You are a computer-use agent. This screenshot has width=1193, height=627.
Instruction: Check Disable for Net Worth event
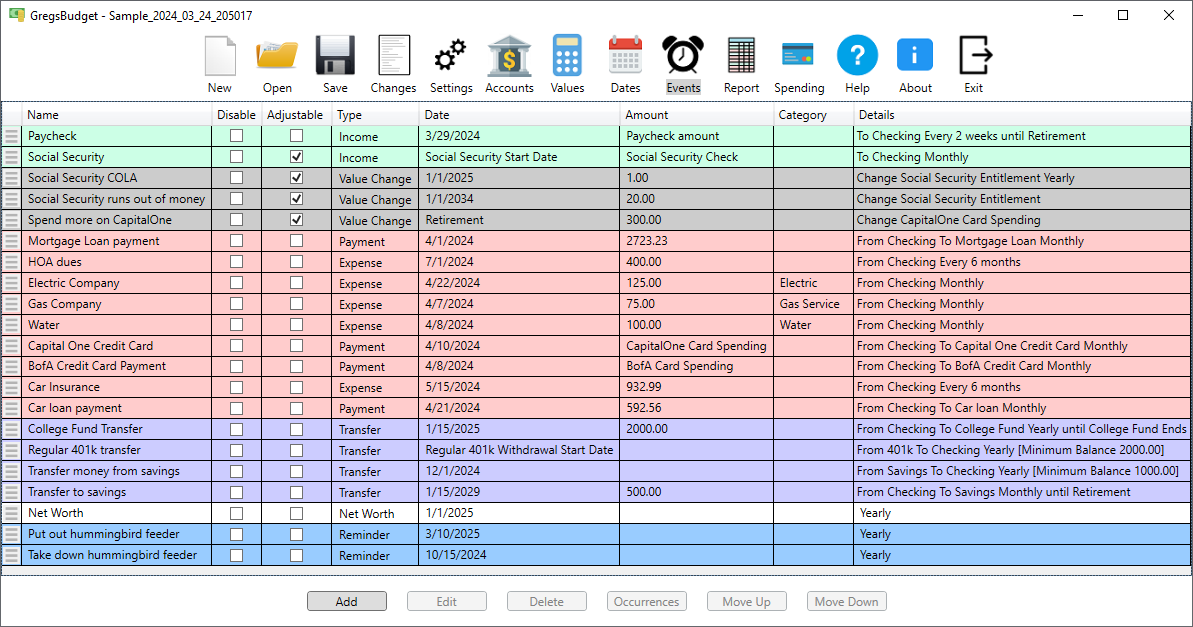tap(237, 514)
